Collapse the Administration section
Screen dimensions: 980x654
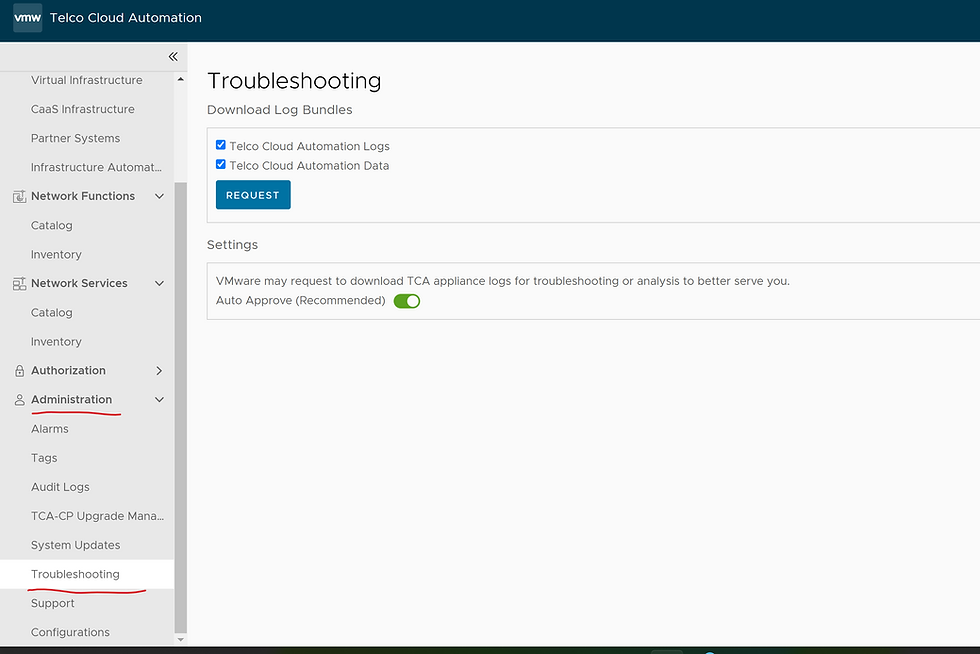[x=158, y=399]
